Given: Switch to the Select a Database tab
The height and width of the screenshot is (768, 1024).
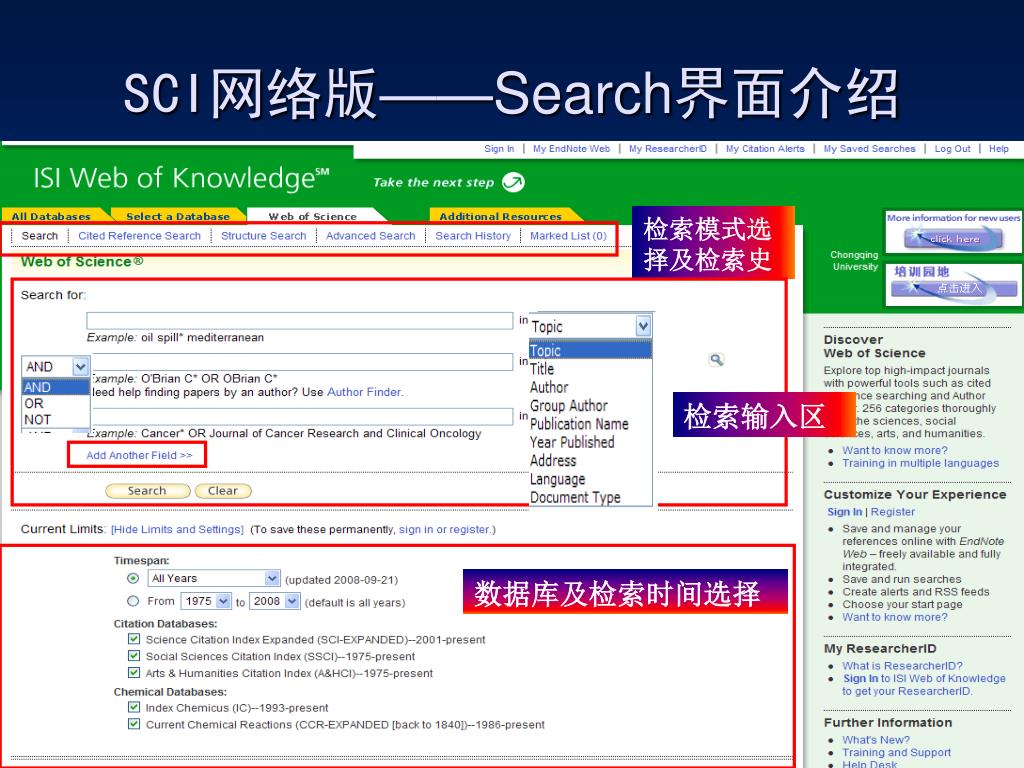Looking at the screenshot, I should click(x=178, y=216).
